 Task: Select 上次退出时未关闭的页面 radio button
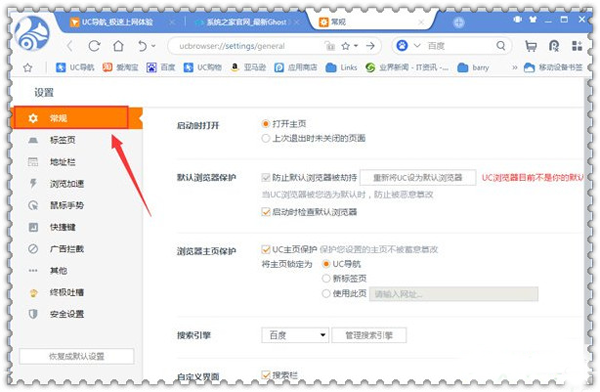(x=266, y=138)
